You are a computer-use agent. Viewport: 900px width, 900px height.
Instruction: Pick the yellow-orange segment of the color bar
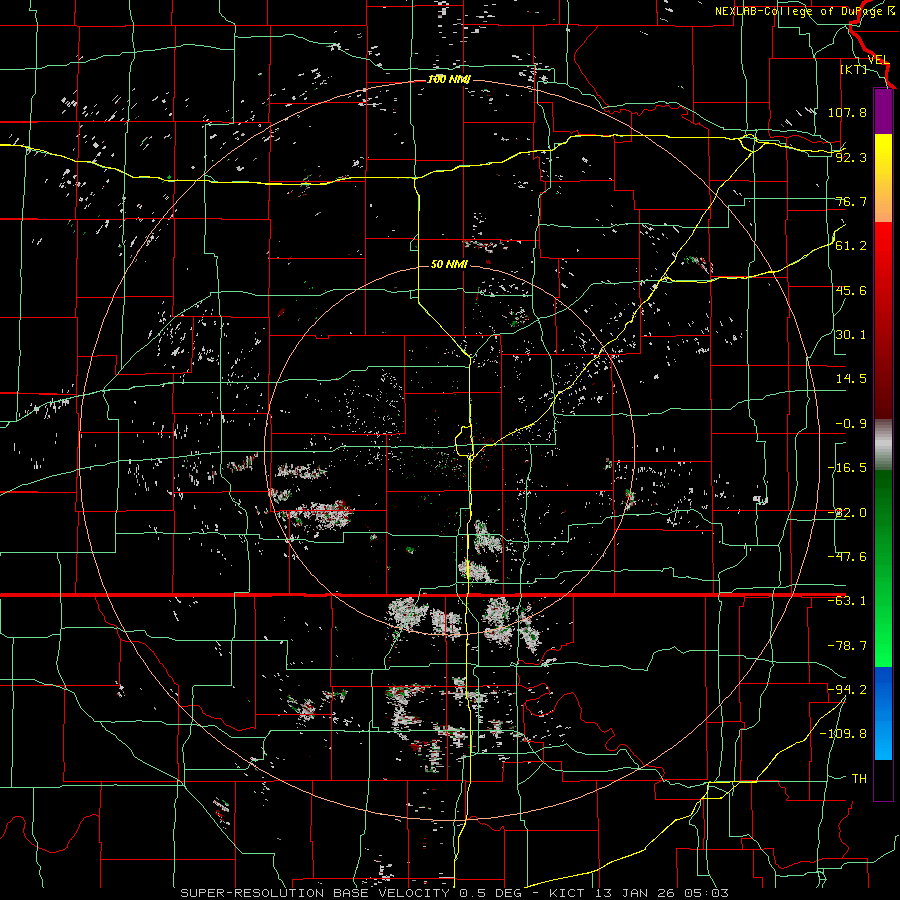click(883, 178)
